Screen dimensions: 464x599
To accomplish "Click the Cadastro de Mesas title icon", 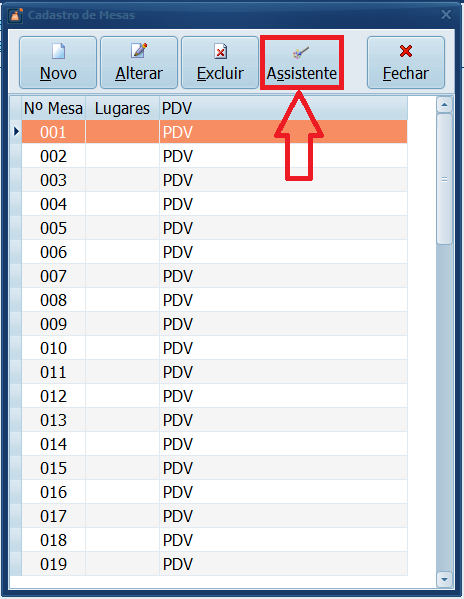I will [16, 15].
